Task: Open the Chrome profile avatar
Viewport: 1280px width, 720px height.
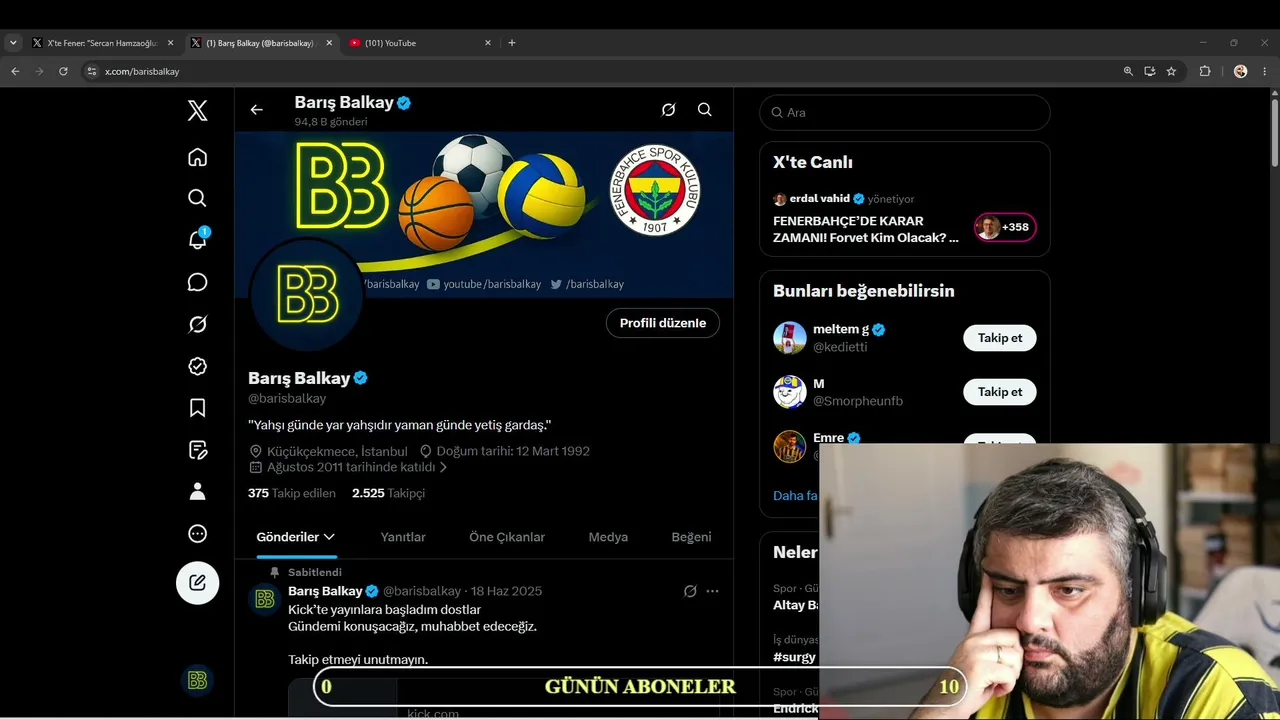Action: coord(1241,71)
